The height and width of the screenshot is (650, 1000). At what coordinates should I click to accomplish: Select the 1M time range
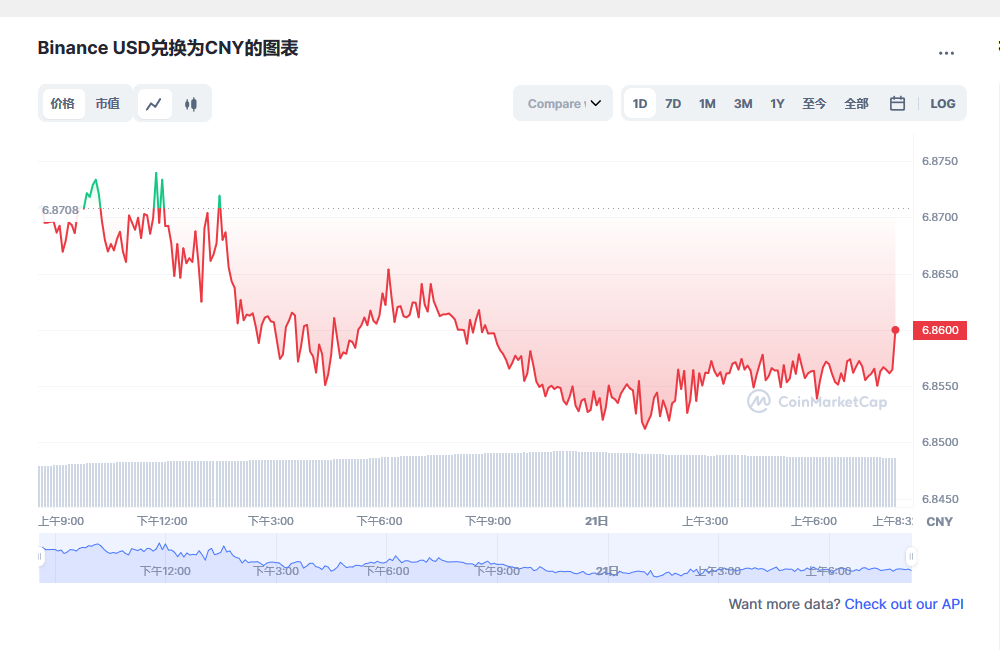707,103
